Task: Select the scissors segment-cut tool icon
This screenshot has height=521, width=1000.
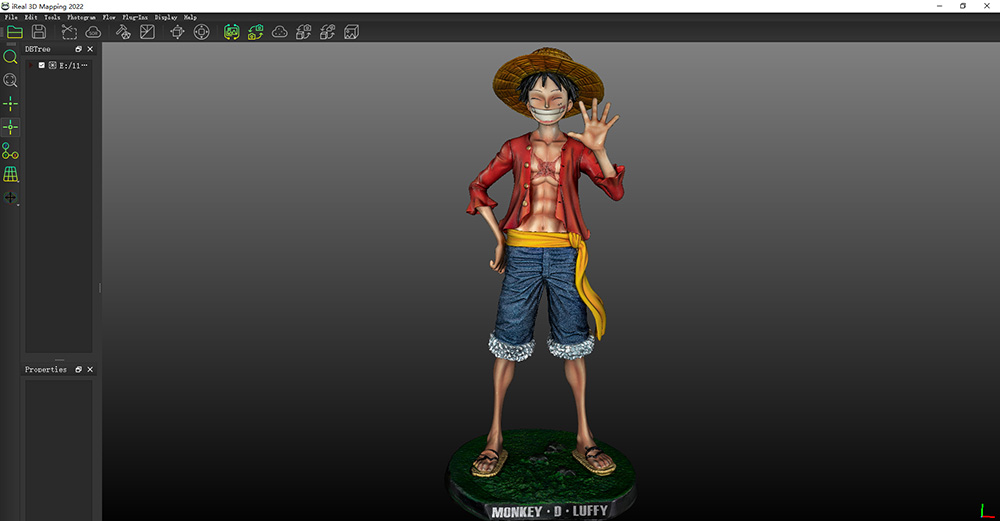Action: coord(69,32)
